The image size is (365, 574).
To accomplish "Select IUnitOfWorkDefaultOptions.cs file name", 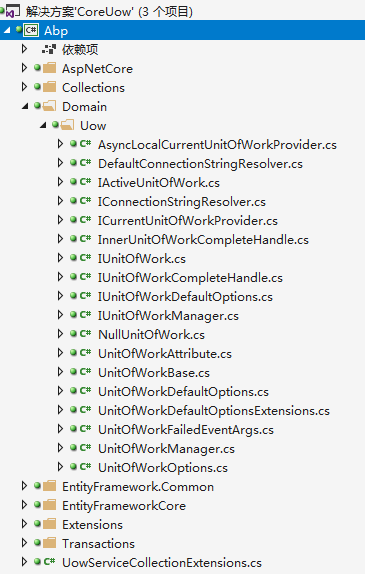I will 185,297.
